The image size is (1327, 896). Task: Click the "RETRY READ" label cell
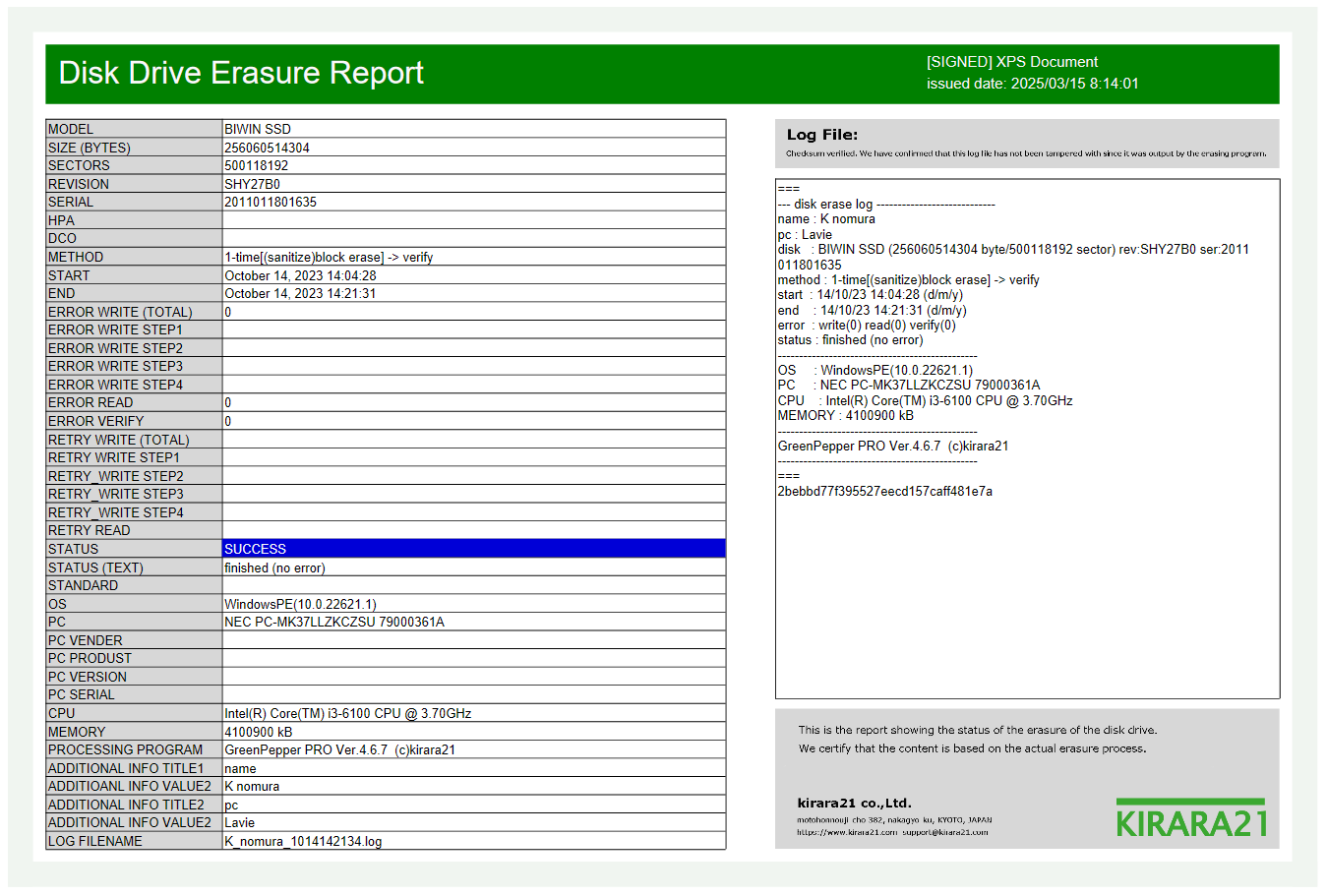click(134, 530)
